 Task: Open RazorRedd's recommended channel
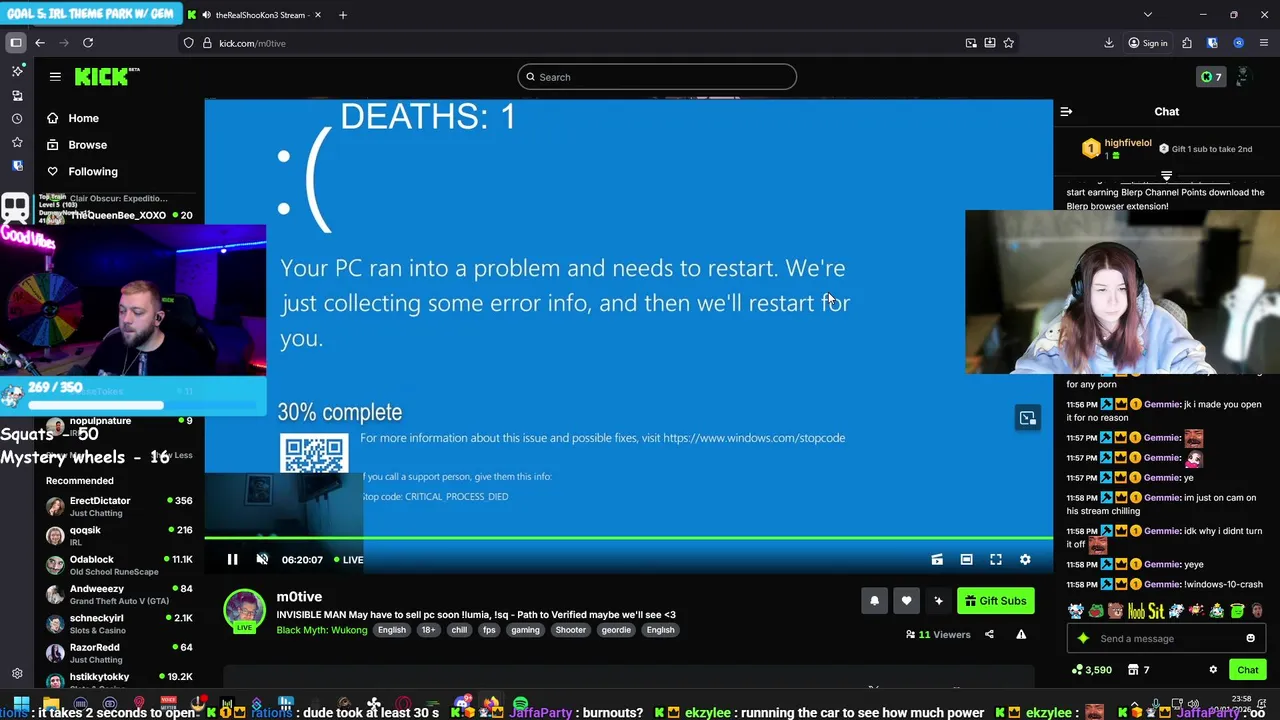coord(119,653)
